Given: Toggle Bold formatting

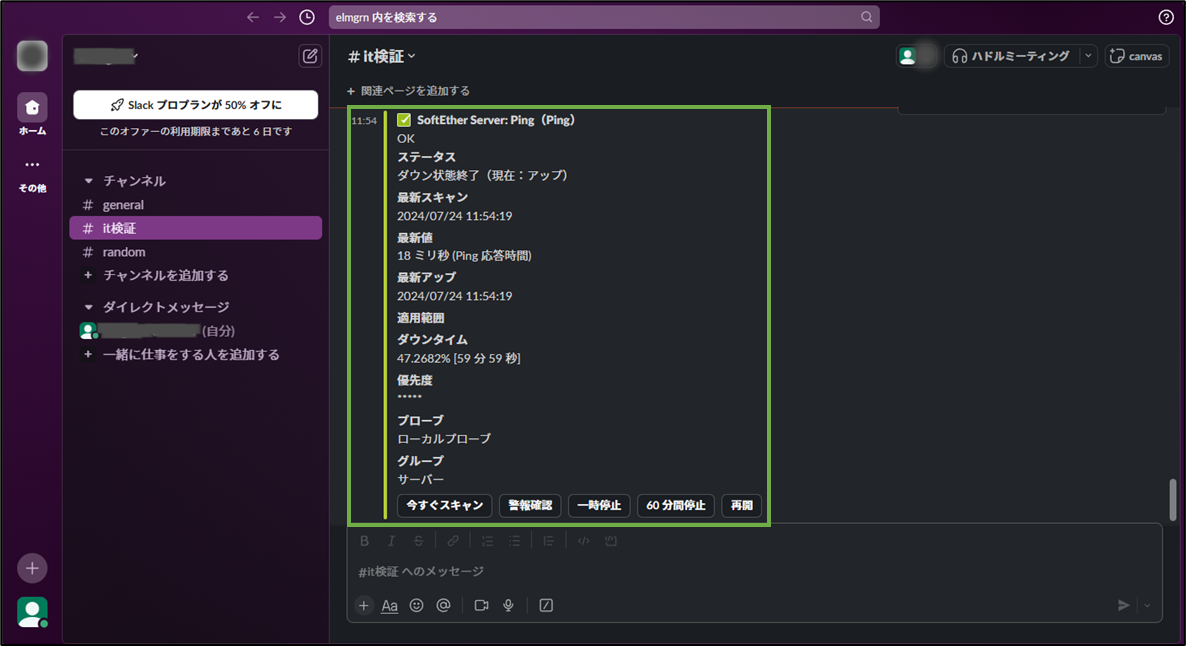Looking at the screenshot, I should [x=365, y=541].
